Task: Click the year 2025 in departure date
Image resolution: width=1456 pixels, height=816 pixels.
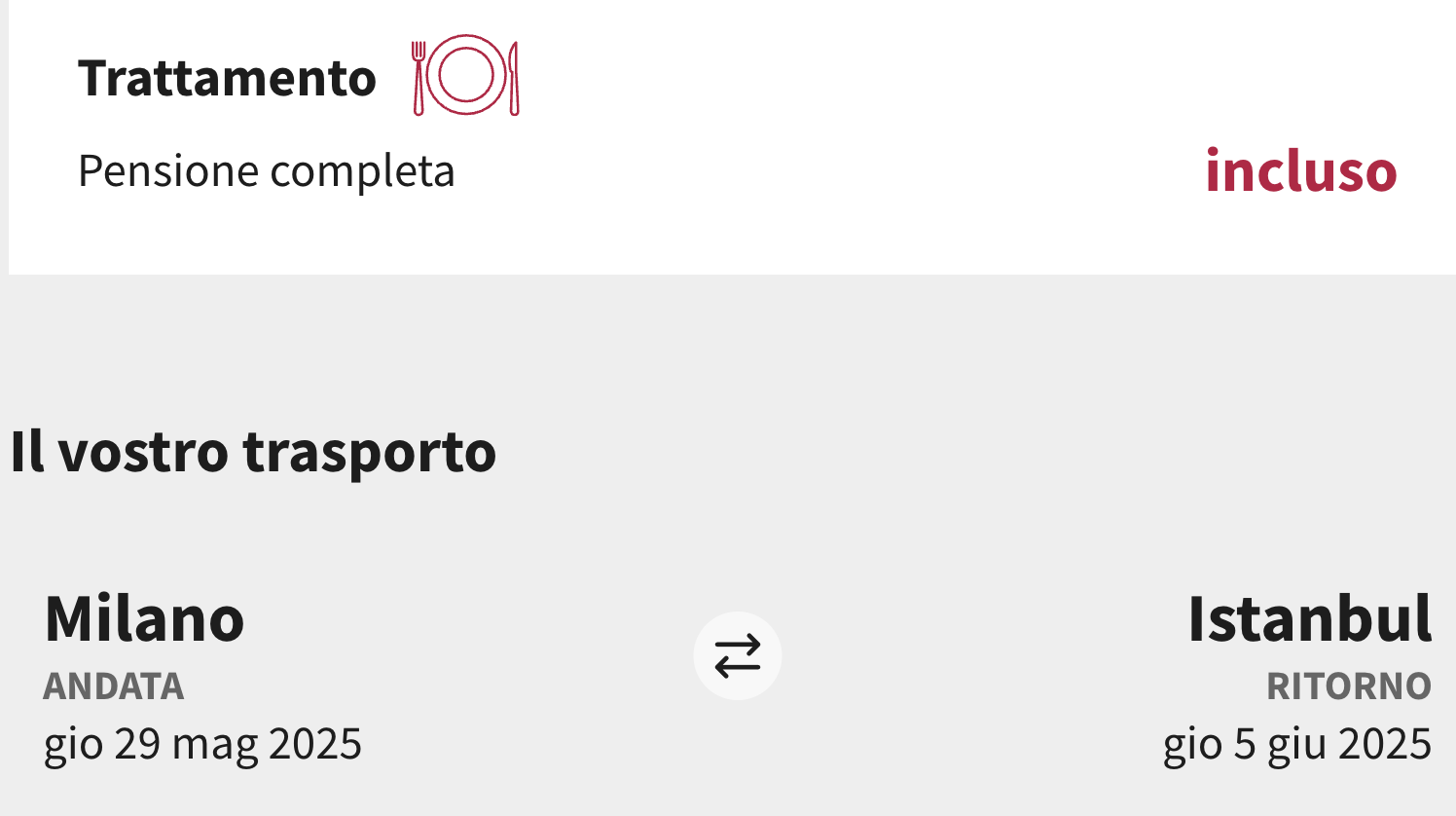Action: click(x=315, y=744)
